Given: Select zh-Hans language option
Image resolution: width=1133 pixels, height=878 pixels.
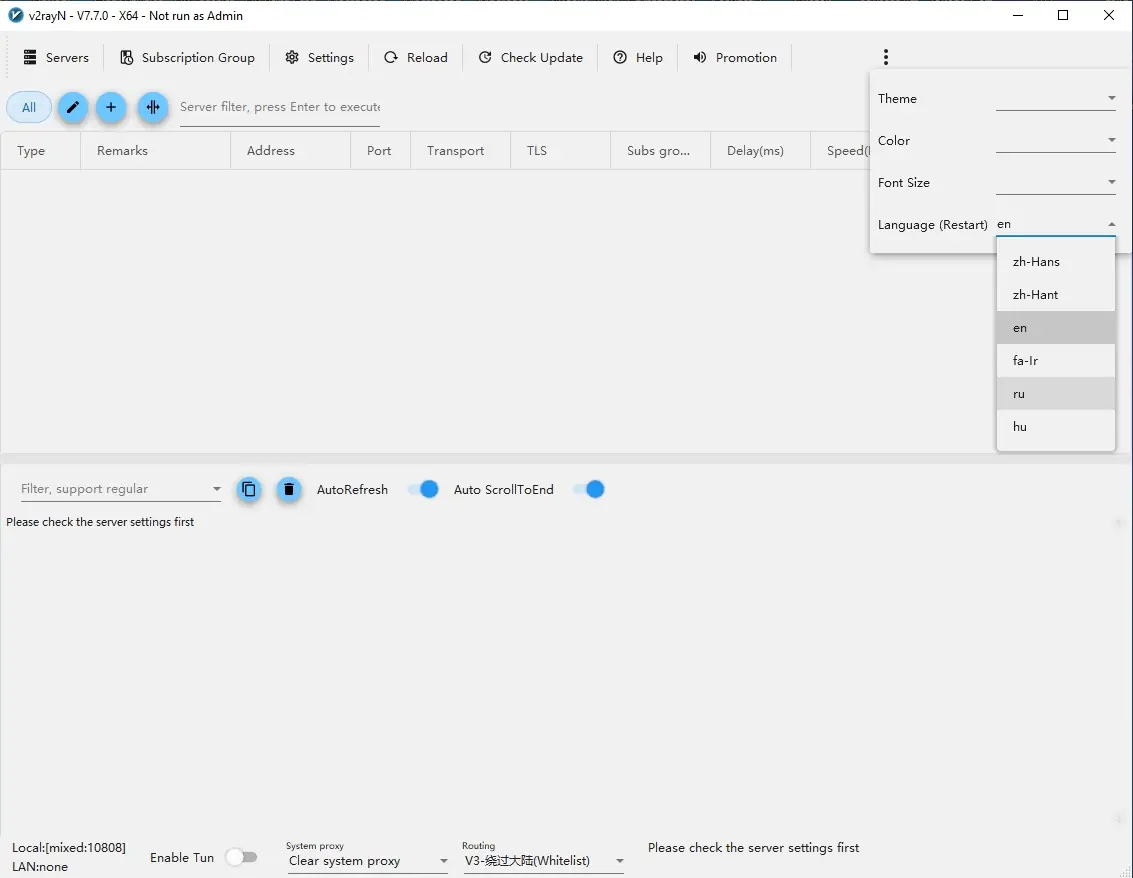Looking at the screenshot, I should pyautogui.click(x=1056, y=262).
